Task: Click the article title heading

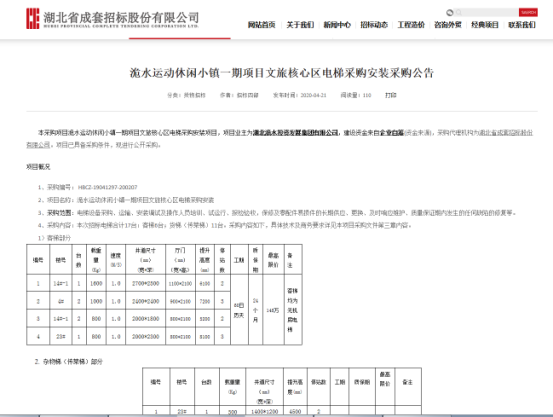Action: [281, 73]
